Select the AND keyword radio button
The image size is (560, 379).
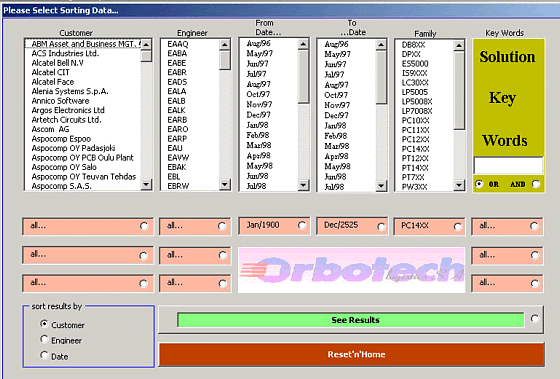[536, 184]
